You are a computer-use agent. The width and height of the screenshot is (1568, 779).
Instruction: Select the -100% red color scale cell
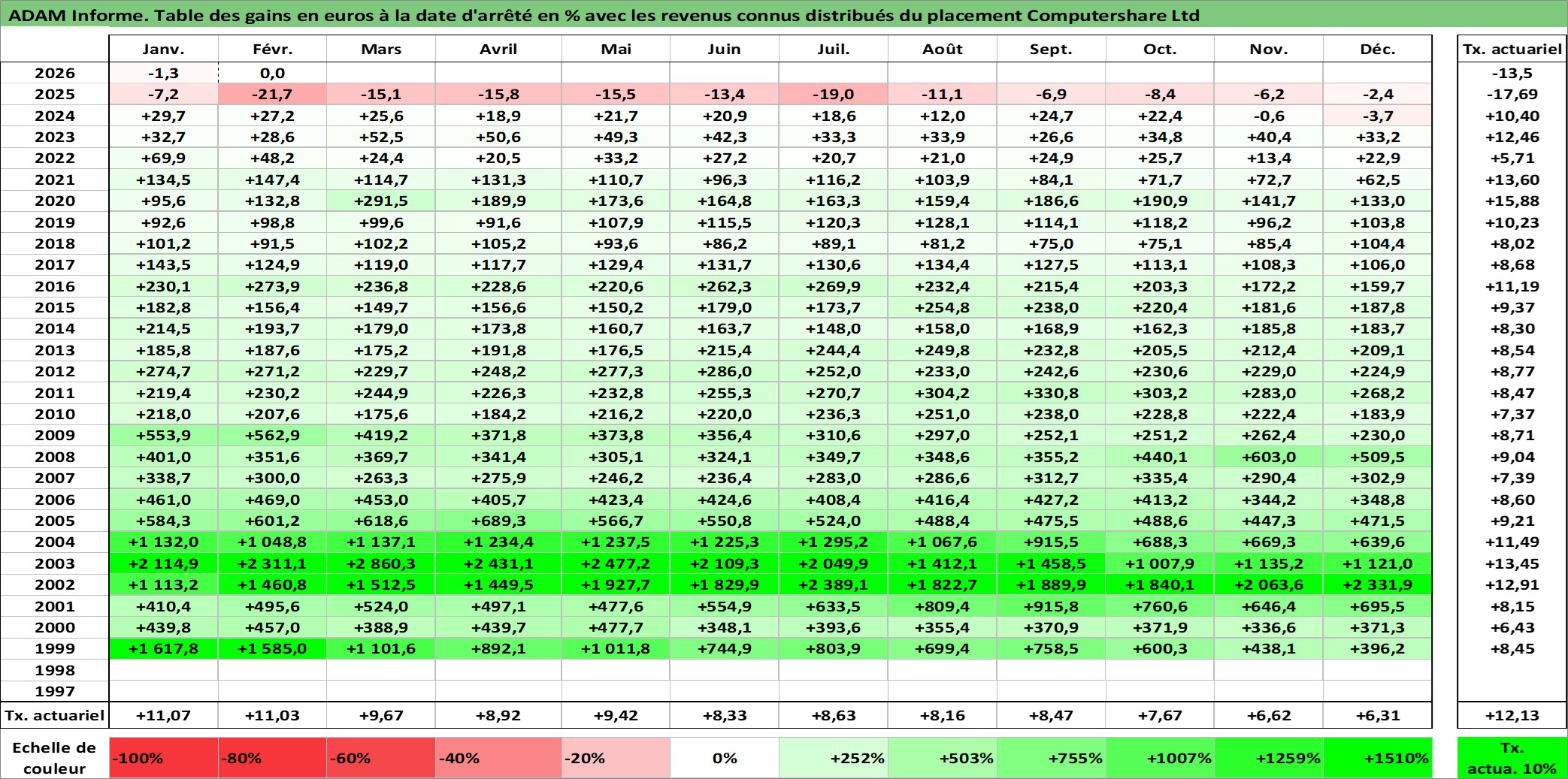(x=163, y=758)
